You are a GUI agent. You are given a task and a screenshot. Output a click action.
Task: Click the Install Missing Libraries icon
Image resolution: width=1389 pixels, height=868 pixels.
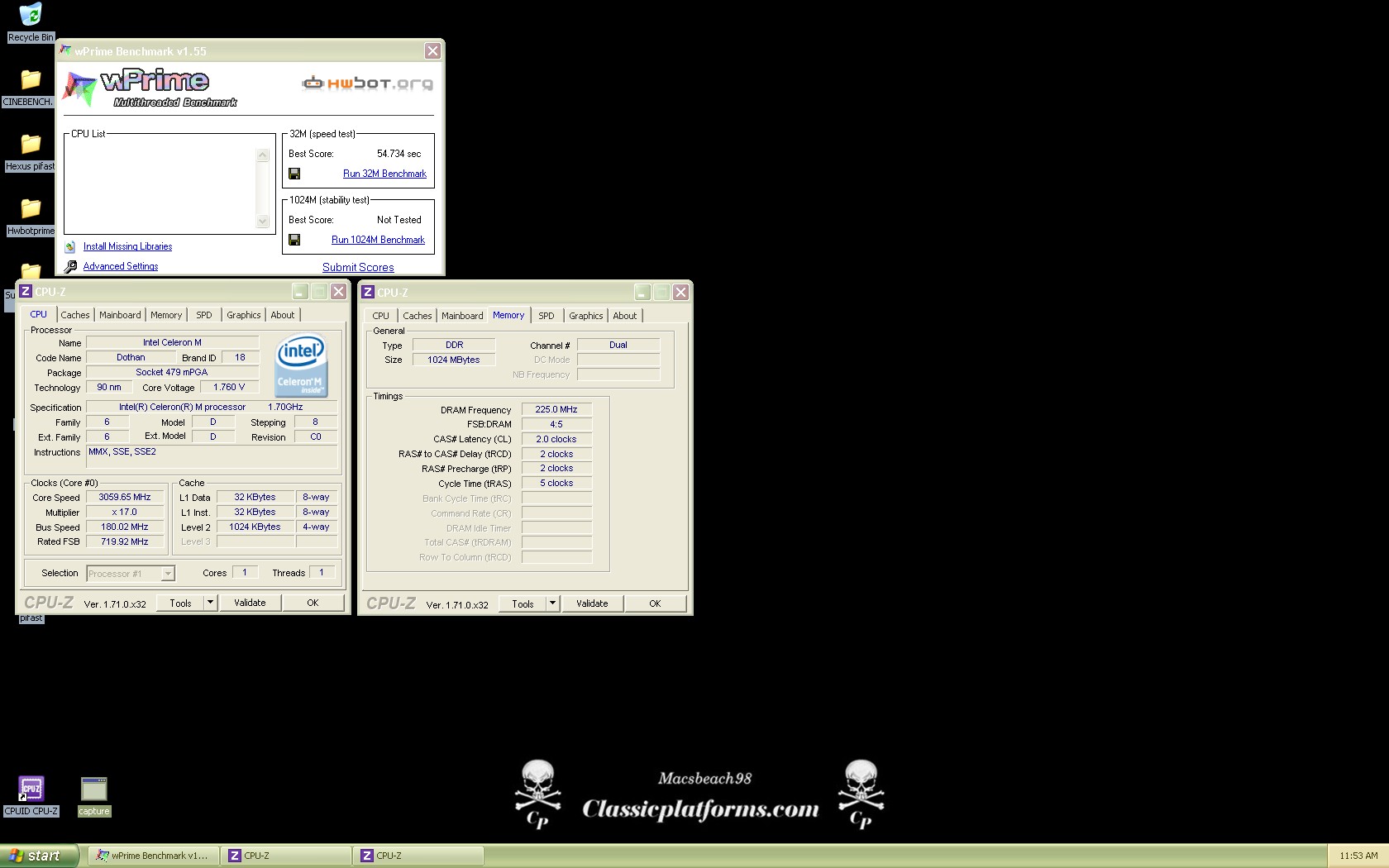[x=70, y=246]
